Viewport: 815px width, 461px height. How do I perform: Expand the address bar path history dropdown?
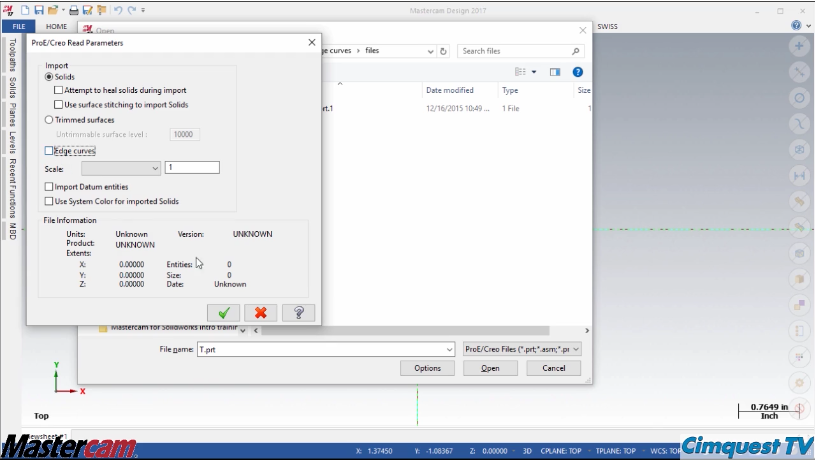click(430, 51)
